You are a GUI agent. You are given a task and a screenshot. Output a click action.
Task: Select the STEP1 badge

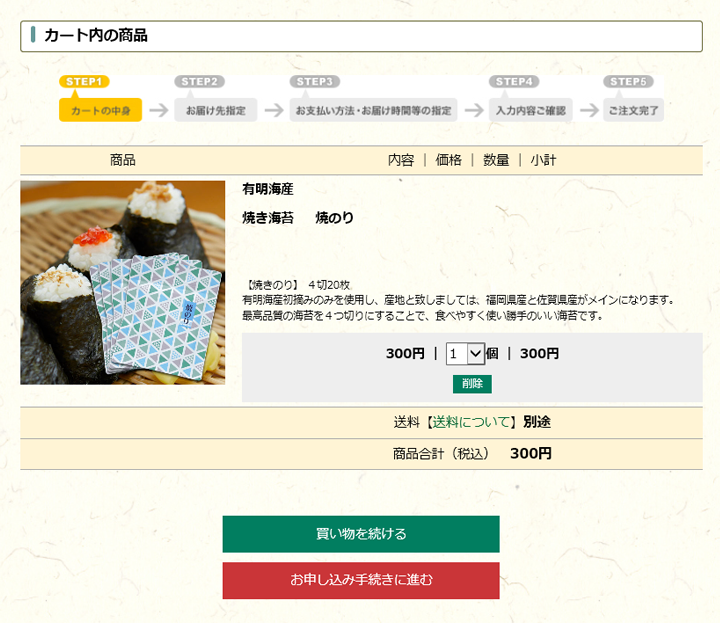click(84, 82)
